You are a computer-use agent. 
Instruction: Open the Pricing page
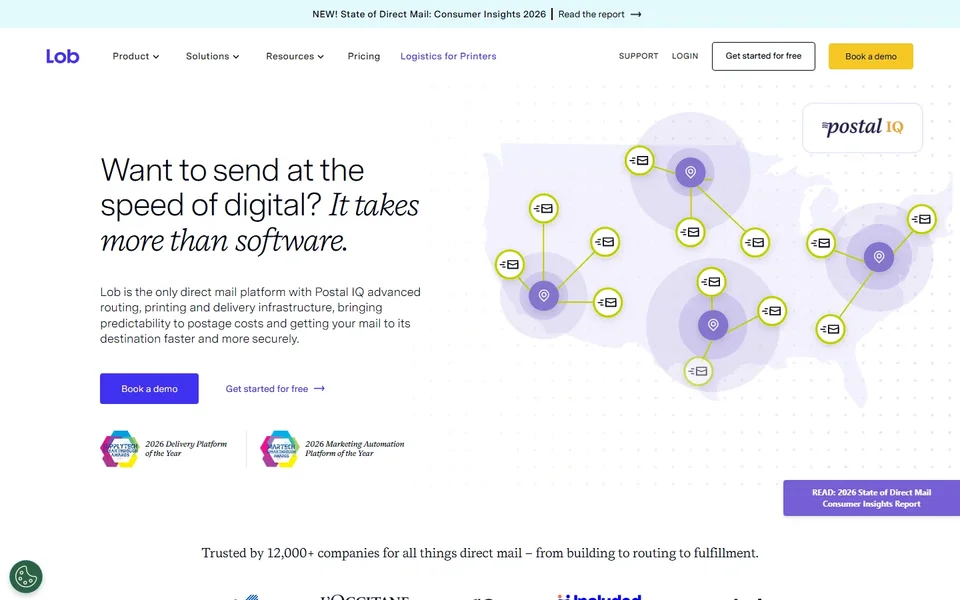364,56
